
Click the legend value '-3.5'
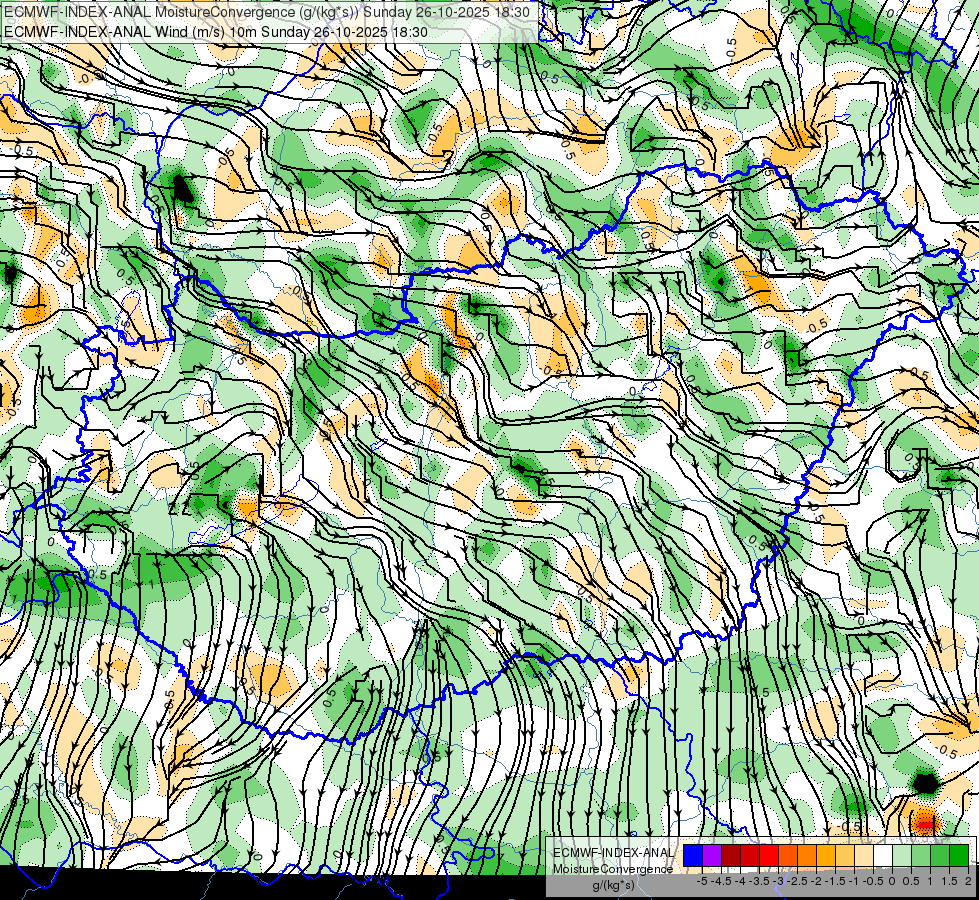pos(760,881)
